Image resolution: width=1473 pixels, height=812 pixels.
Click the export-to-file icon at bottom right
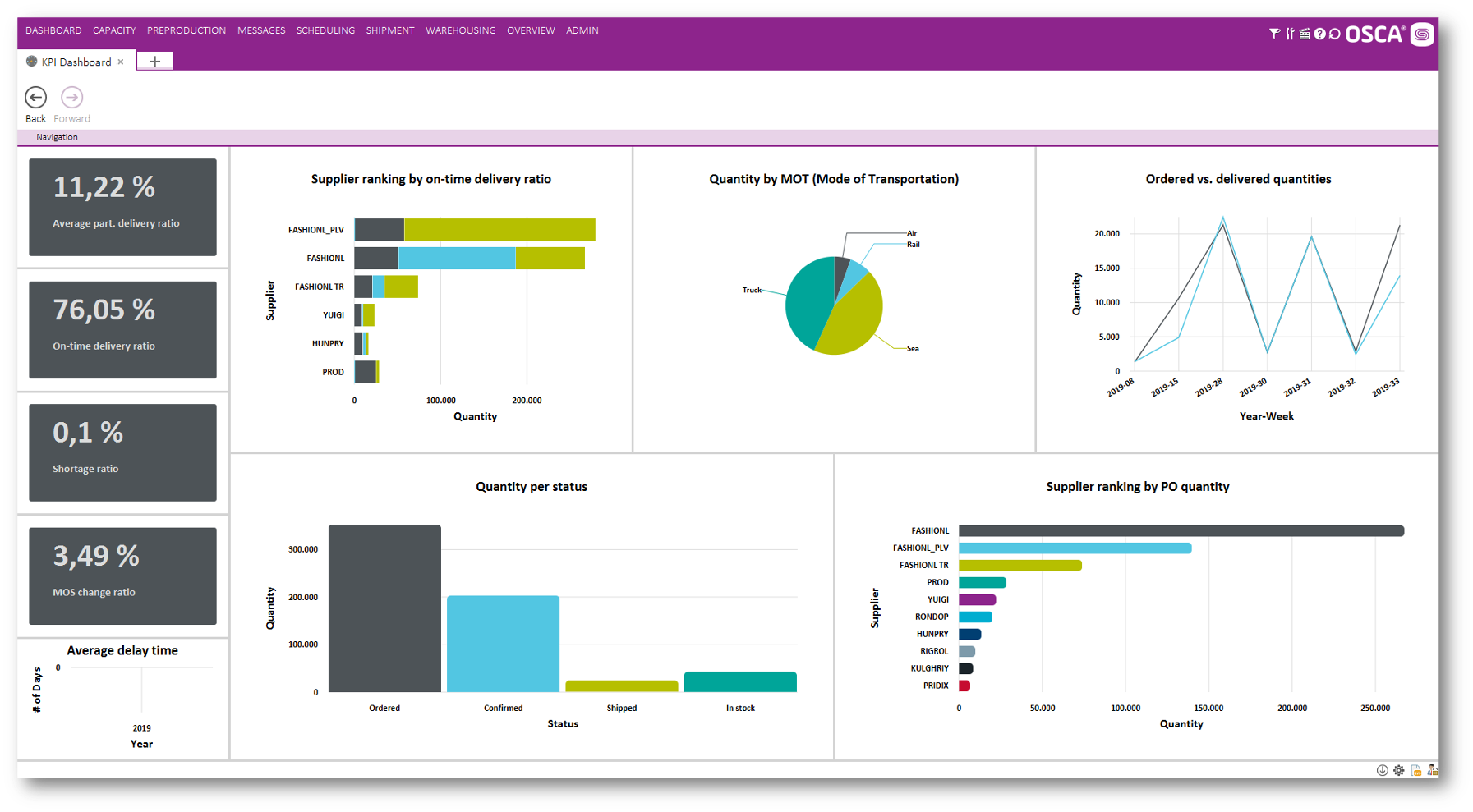(1415, 770)
